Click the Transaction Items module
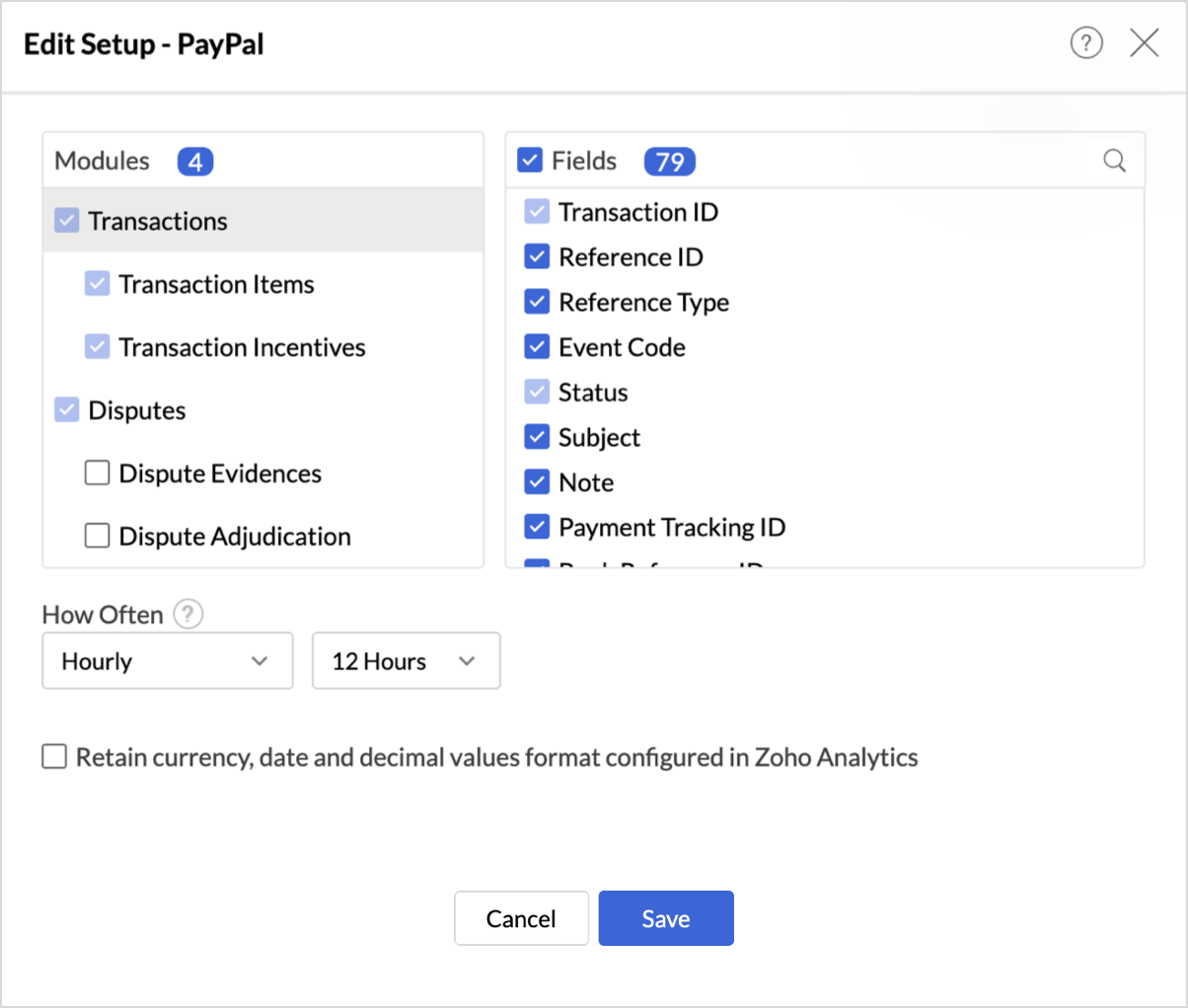This screenshot has width=1188, height=1008. point(216,285)
